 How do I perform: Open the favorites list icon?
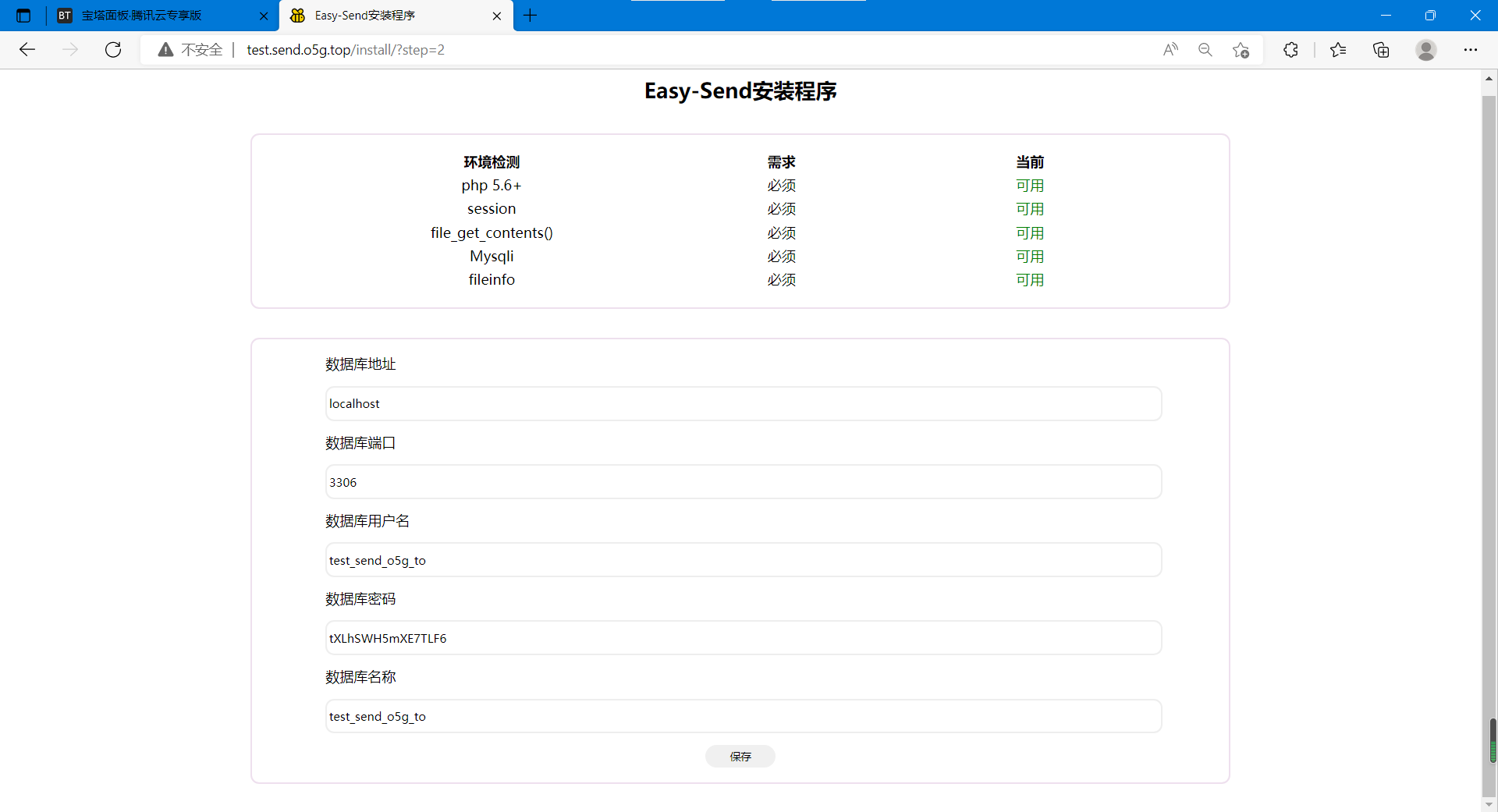point(1338,50)
